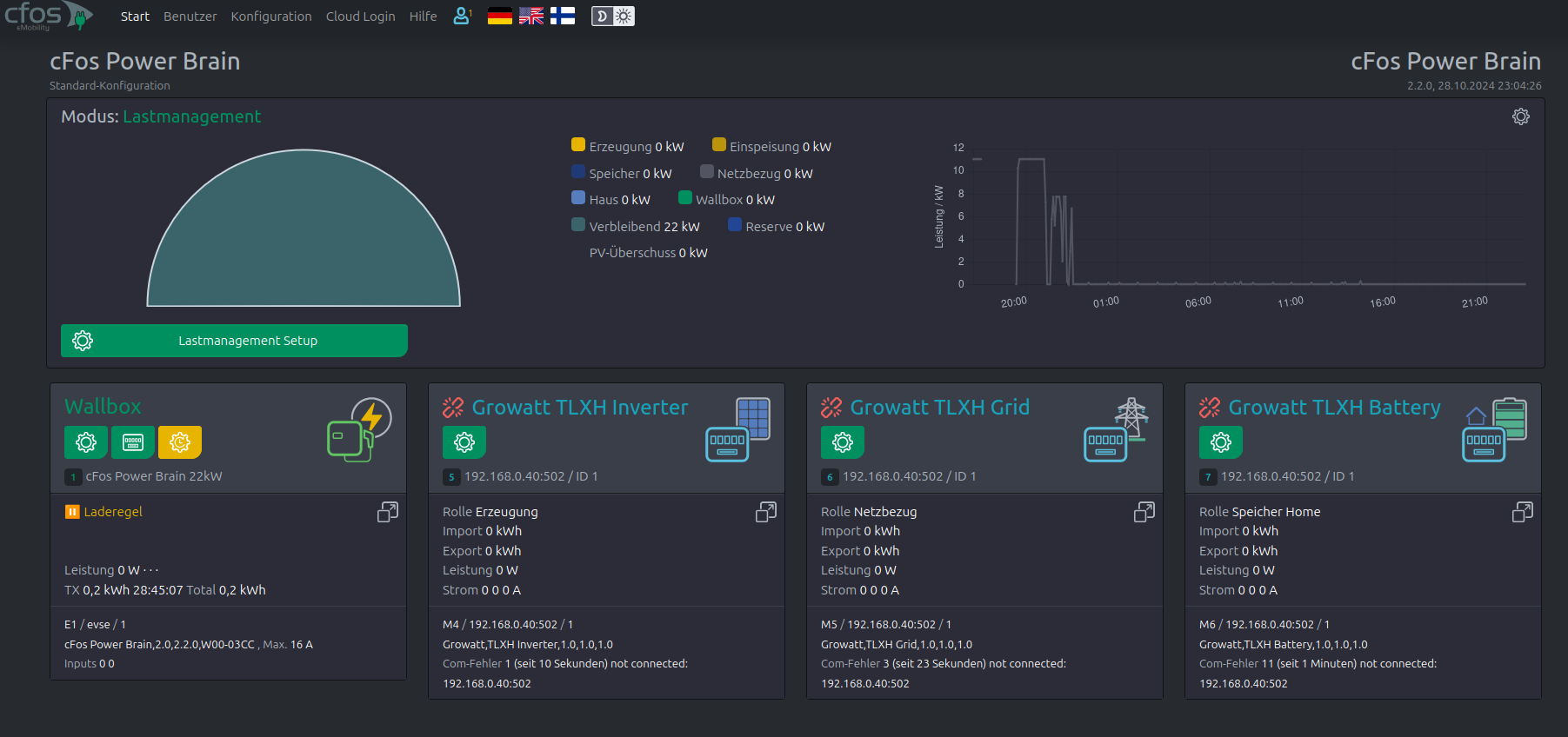This screenshot has width=1568, height=737.
Task: Open Growatt TLXH Grid title
Action: pos(940,407)
